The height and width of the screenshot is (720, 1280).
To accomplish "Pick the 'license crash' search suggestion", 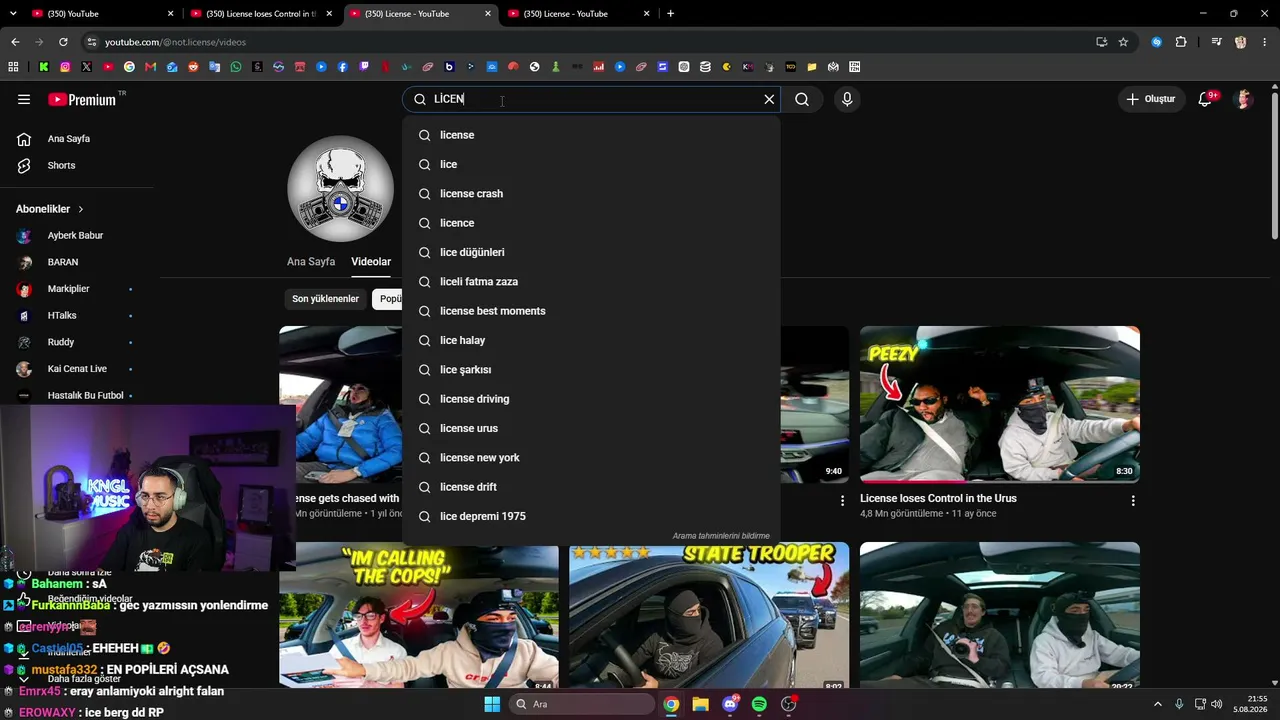I will (x=591, y=194).
